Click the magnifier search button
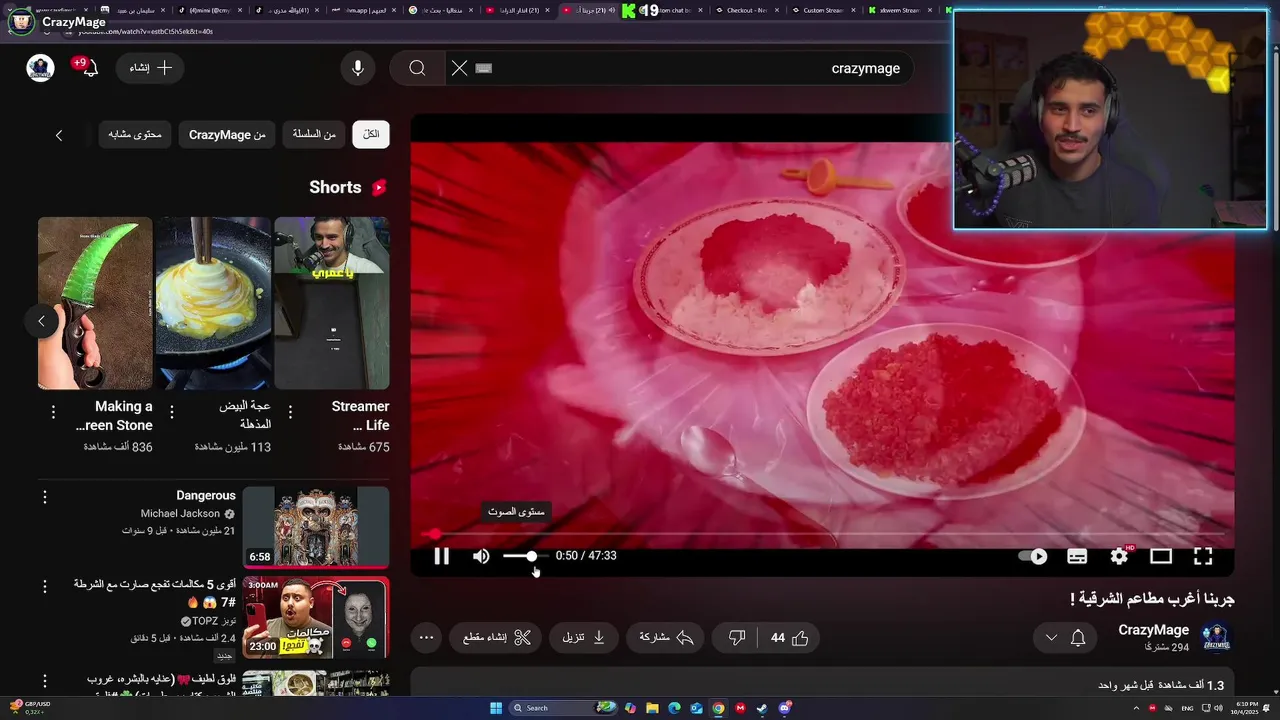The image size is (1280, 720). point(417,68)
